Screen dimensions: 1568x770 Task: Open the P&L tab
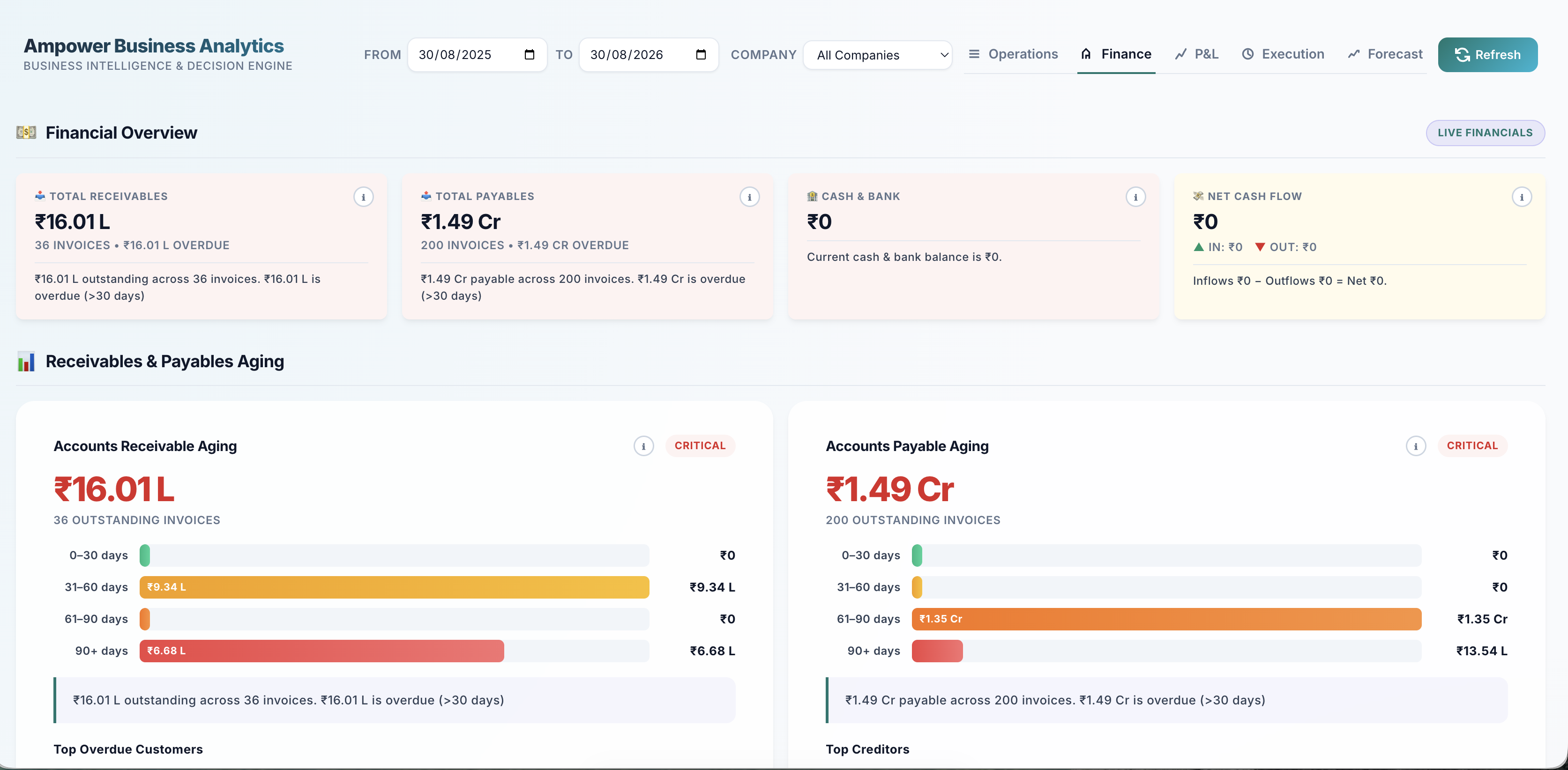[x=1197, y=54]
